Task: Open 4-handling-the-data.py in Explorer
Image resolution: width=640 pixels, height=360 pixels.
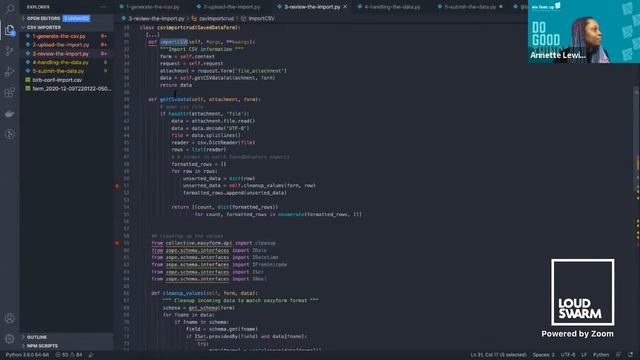Action: (x=67, y=62)
